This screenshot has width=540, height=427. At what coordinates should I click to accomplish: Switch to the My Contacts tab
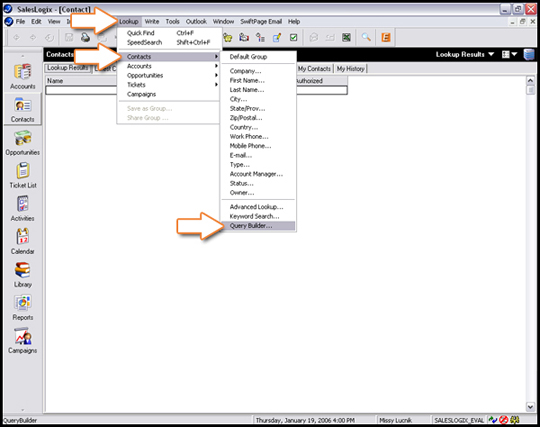click(314, 69)
